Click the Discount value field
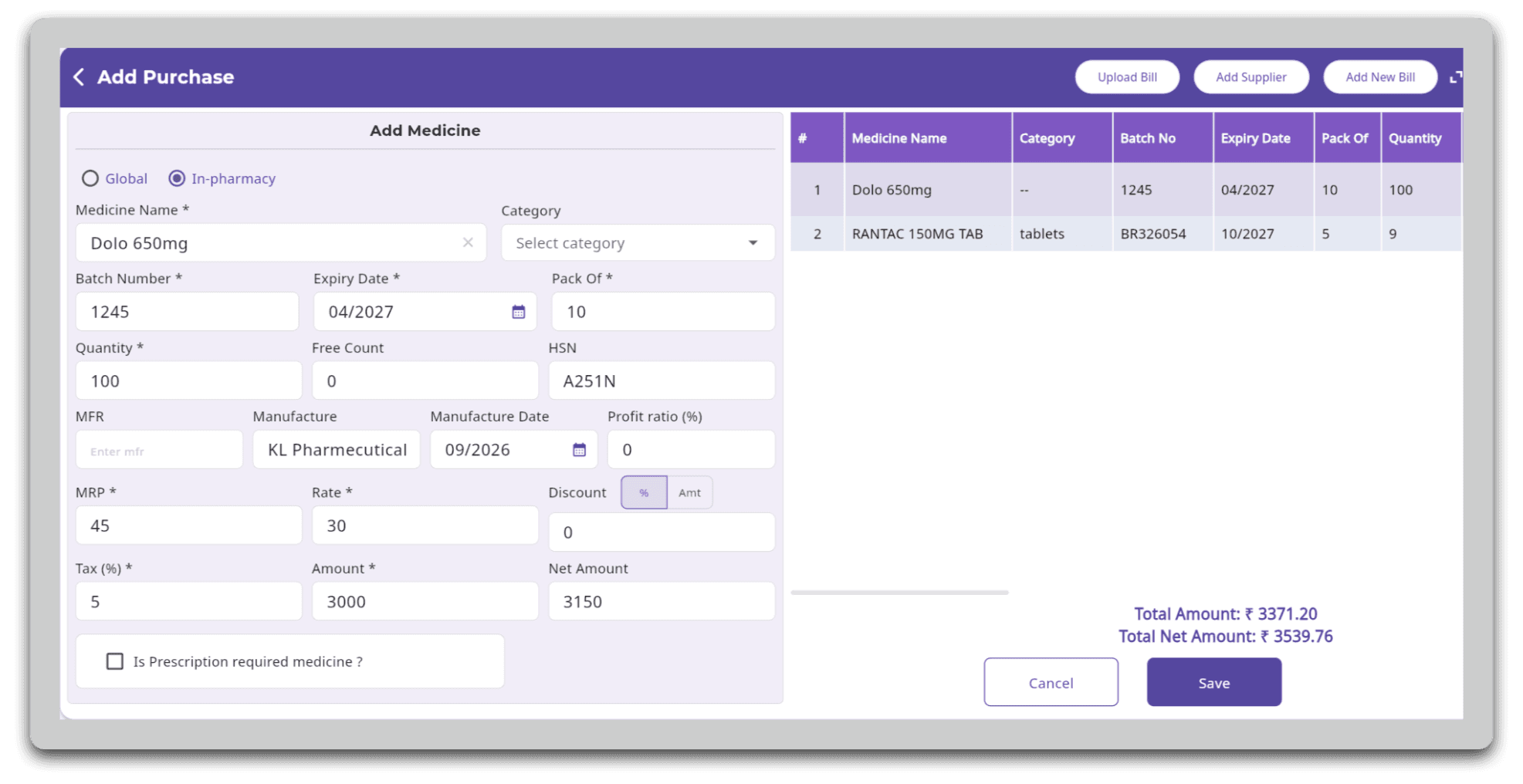The height and width of the screenshot is (784, 1523). pos(662,532)
